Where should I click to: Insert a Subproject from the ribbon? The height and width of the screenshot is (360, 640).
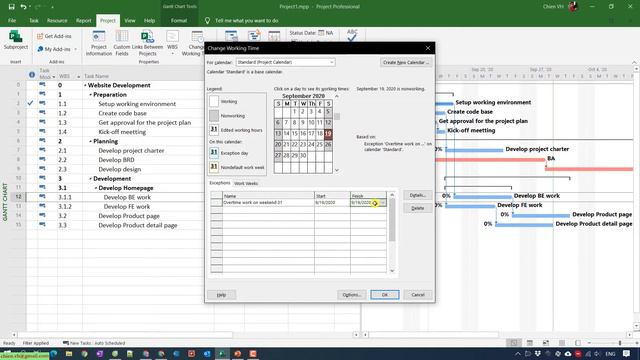pyautogui.click(x=16, y=40)
